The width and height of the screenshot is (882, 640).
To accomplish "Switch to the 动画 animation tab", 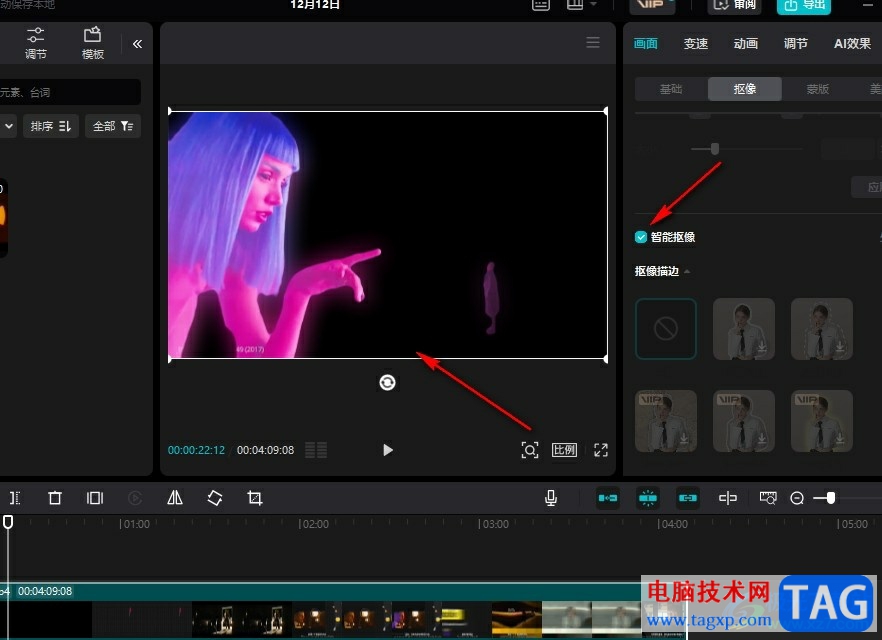I will click(745, 43).
